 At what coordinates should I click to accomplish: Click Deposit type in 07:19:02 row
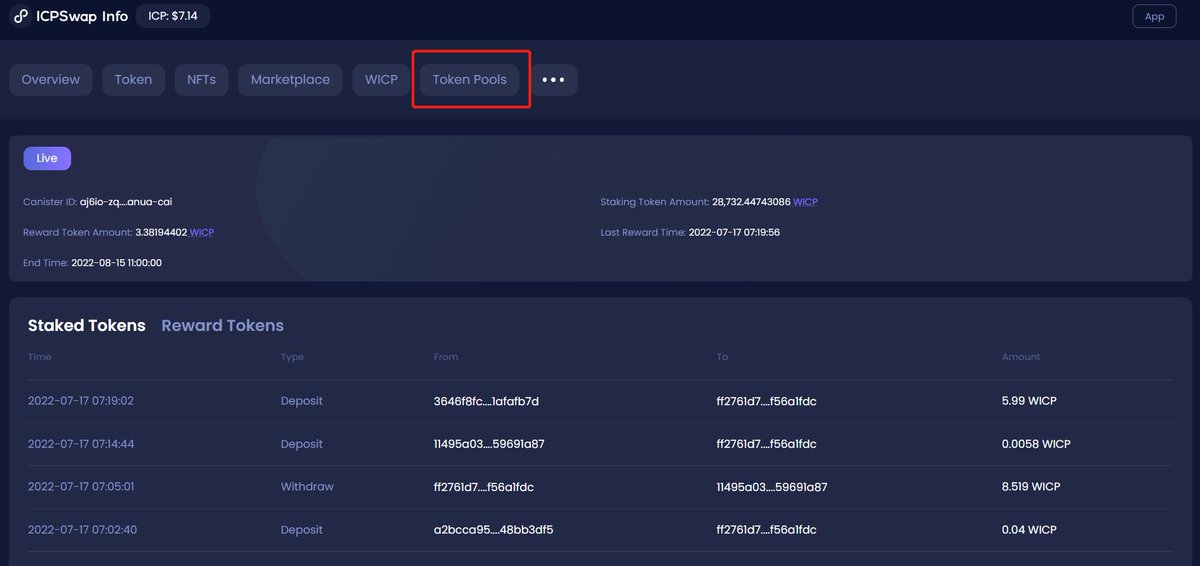[x=302, y=401]
